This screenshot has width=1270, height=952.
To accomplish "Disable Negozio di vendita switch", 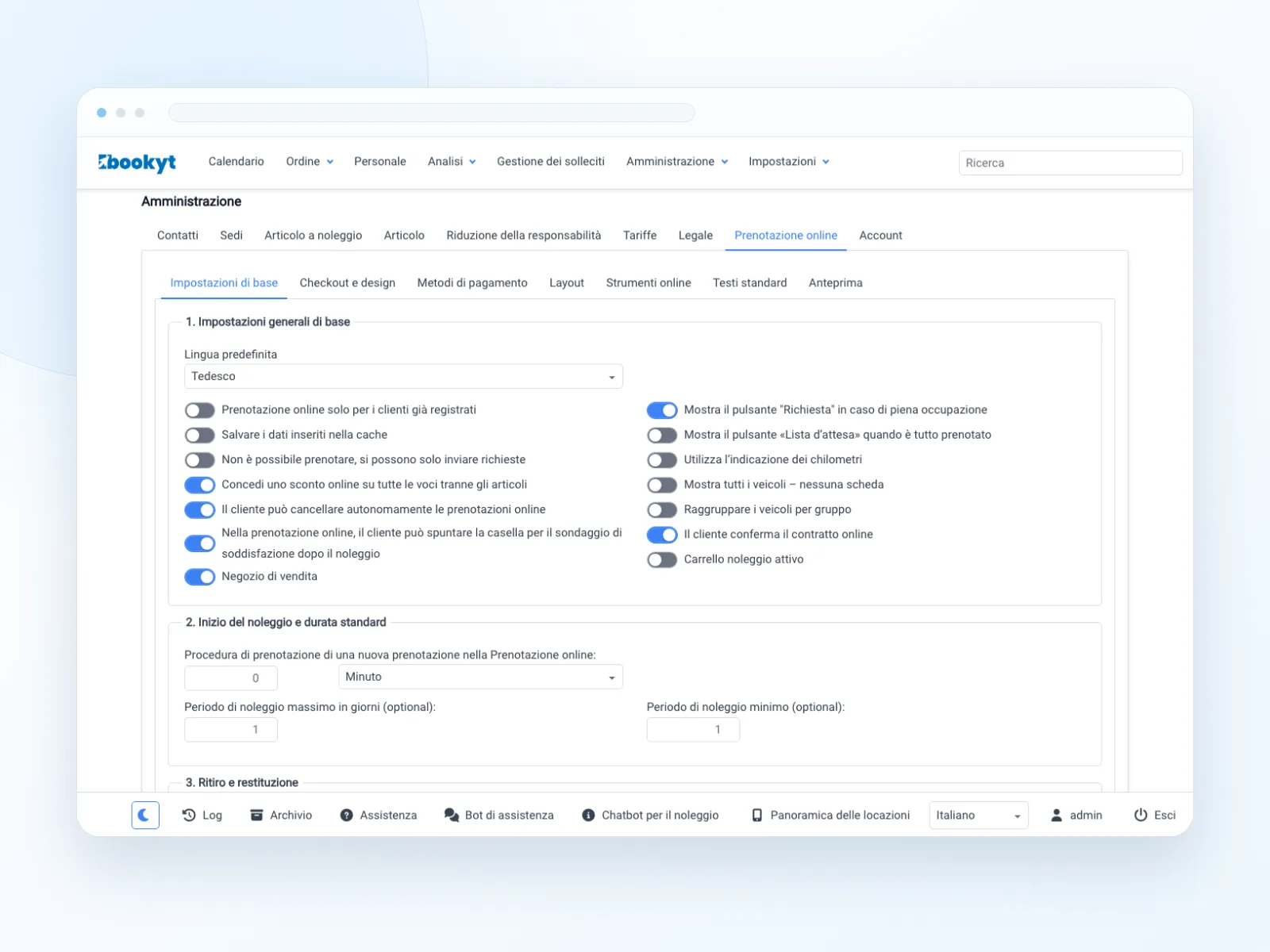I will tap(200, 577).
